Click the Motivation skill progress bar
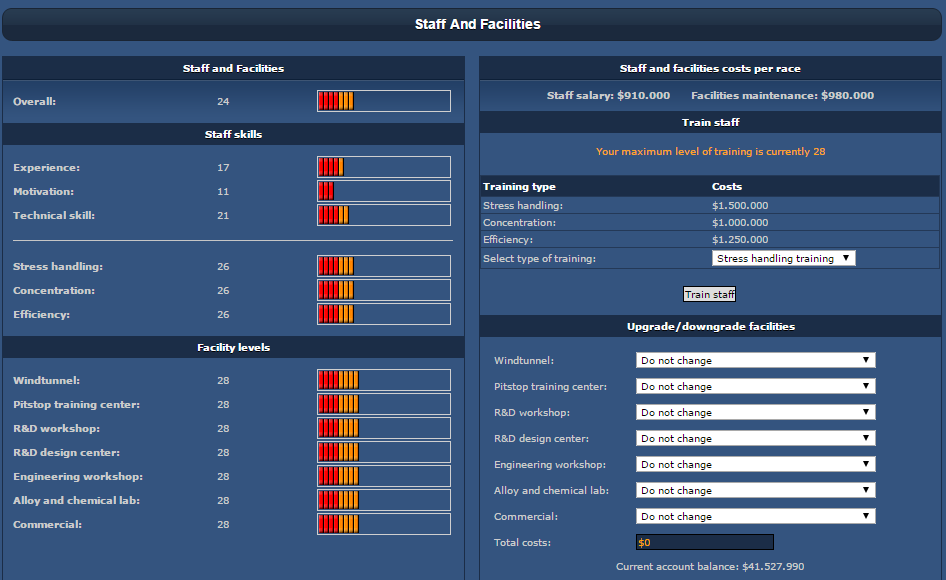Image resolution: width=946 pixels, height=580 pixels. [x=384, y=191]
